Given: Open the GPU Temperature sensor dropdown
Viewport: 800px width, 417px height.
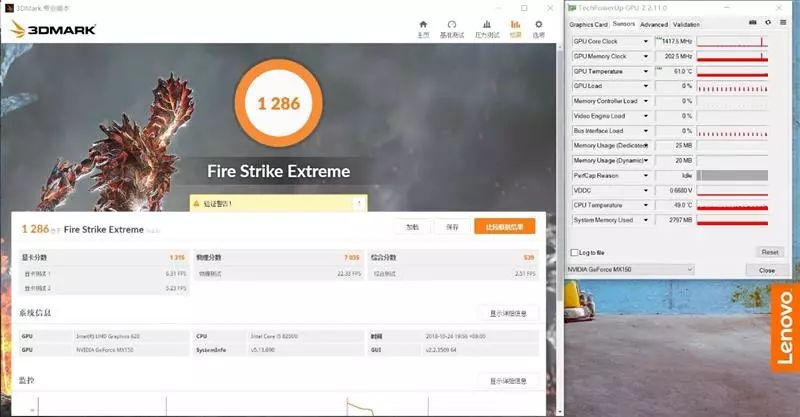Looking at the screenshot, I should pyautogui.click(x=645, y=71).
